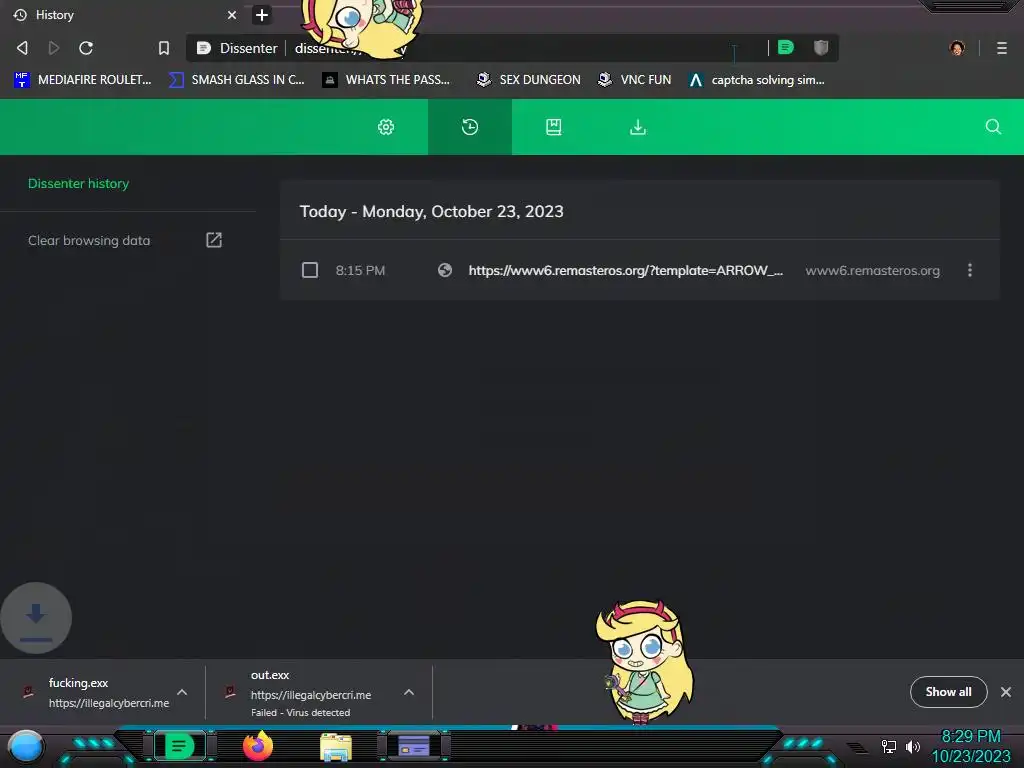
Task: Select the History clock tab in green bar
Action: click(x=470, y=127)
